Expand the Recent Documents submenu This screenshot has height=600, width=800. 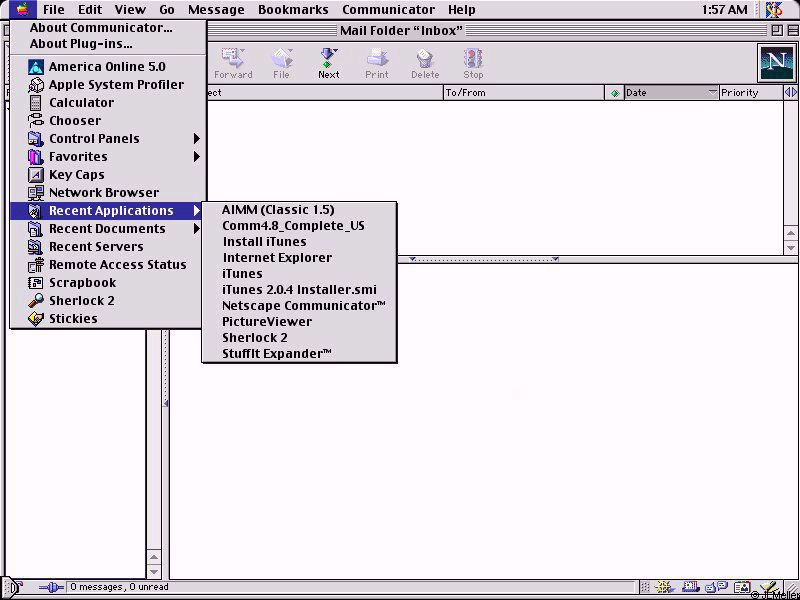click(x=107, y=229)
